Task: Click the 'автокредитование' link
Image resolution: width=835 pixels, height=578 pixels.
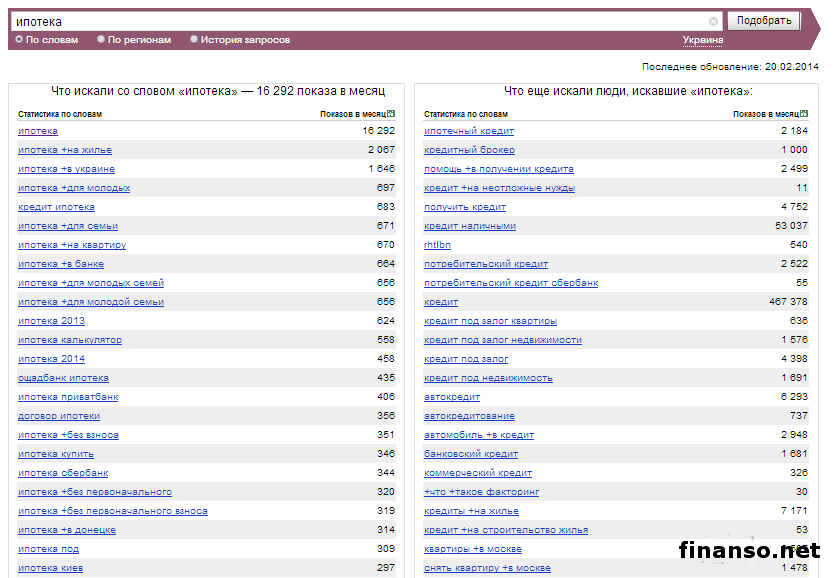Action: click(x=469, y=416)
